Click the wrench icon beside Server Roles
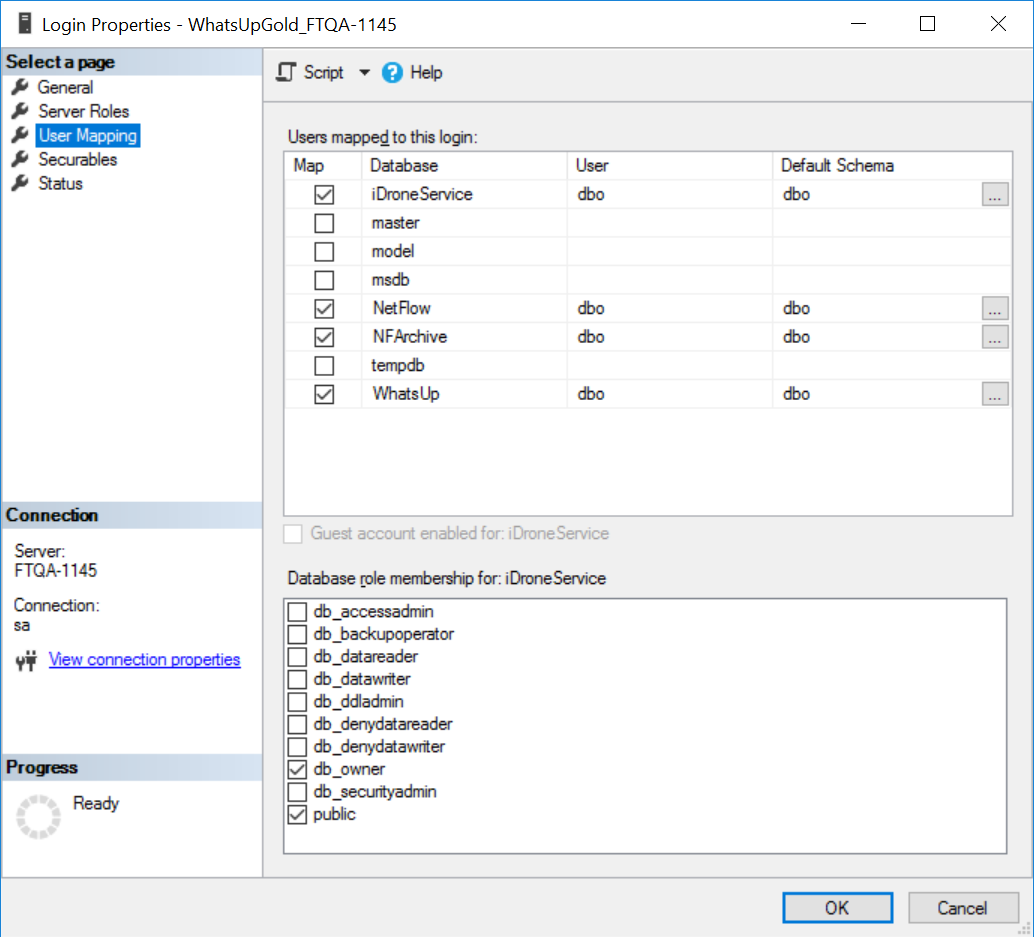The height and width of the screenshot is (937, 1034). [20, 111]
